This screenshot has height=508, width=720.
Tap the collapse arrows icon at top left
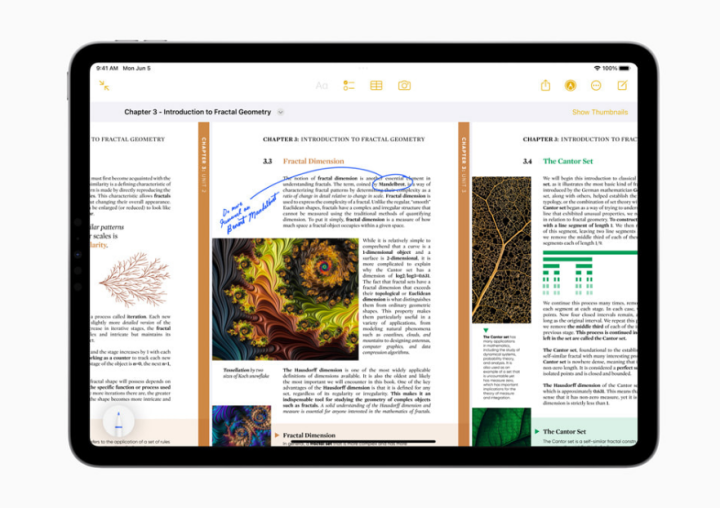pos(104,85)
